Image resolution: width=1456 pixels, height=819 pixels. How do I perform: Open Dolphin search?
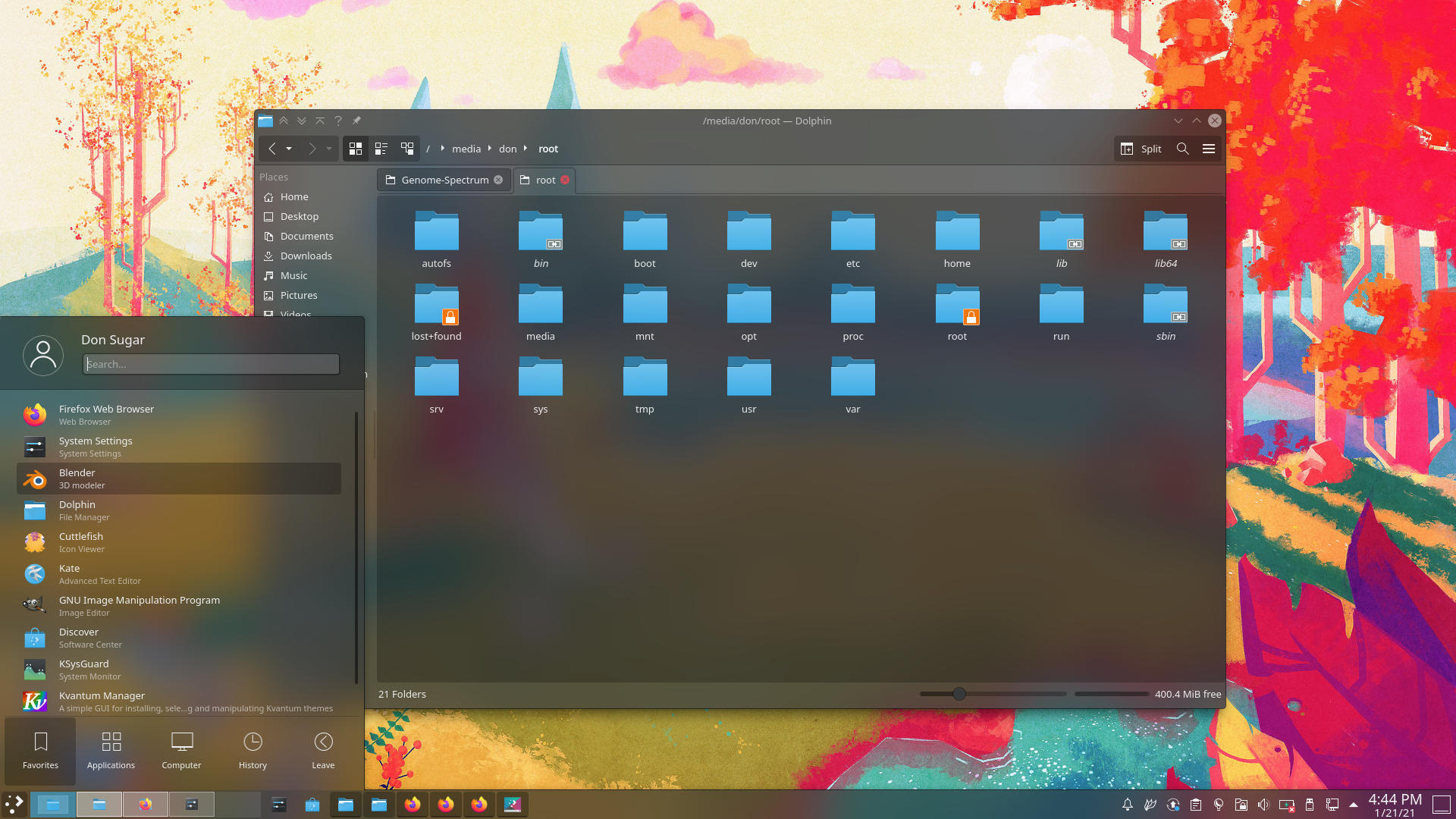pyautogui.click(x=1182, y=149)
